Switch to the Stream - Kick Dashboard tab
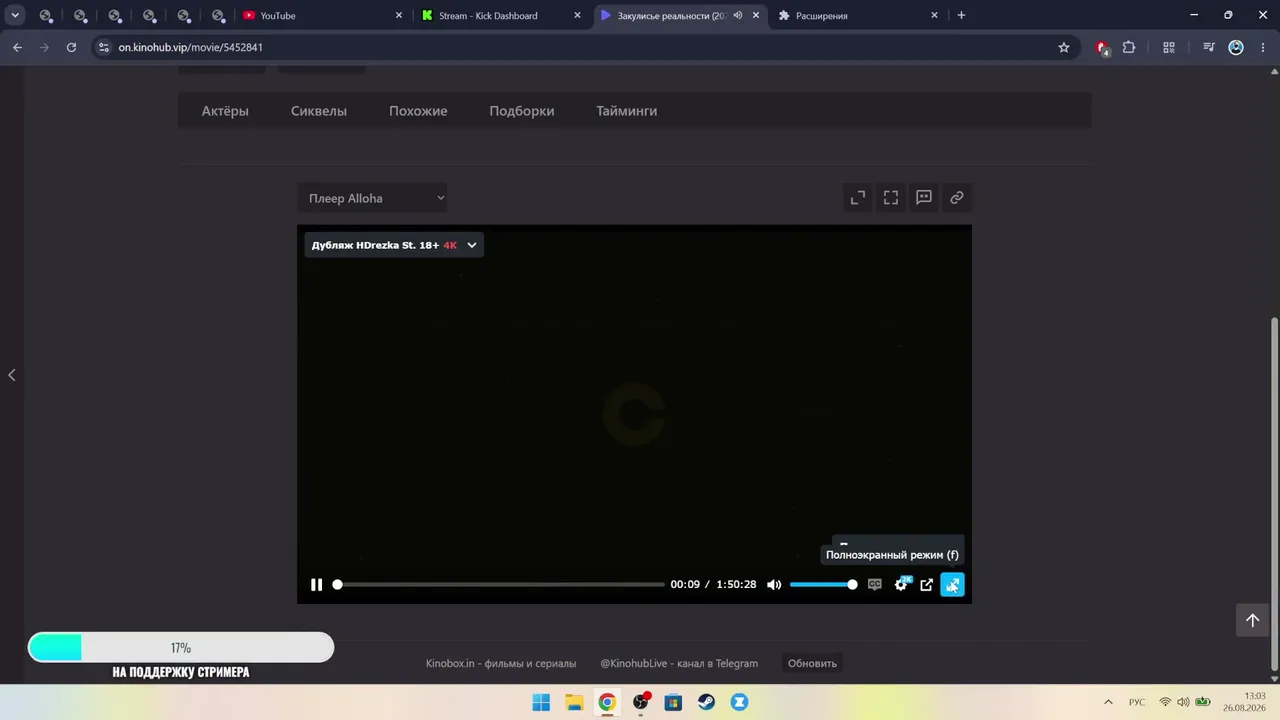This screenshot has height=720, width=1280. pos(502,16)
